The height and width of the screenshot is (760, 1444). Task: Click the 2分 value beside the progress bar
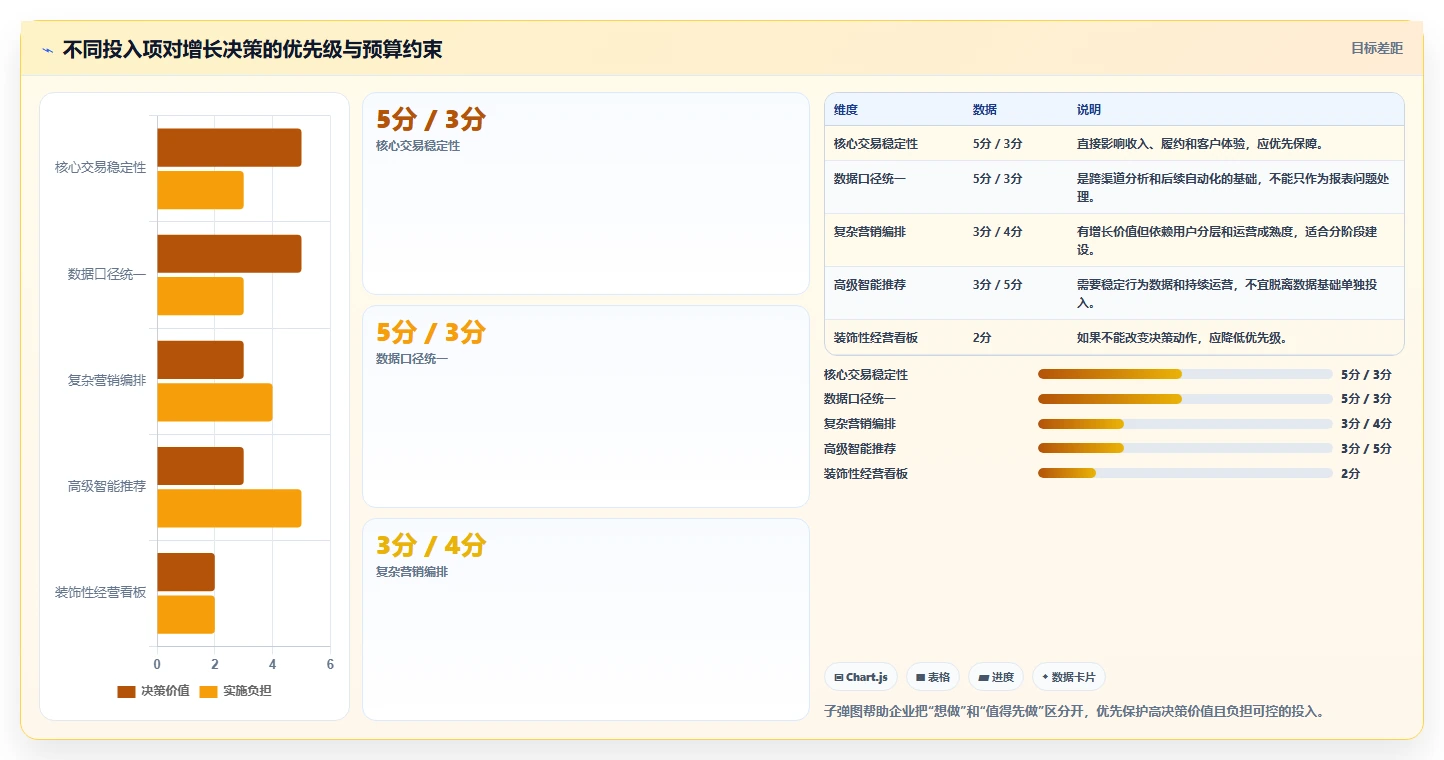coord(1350,473)
